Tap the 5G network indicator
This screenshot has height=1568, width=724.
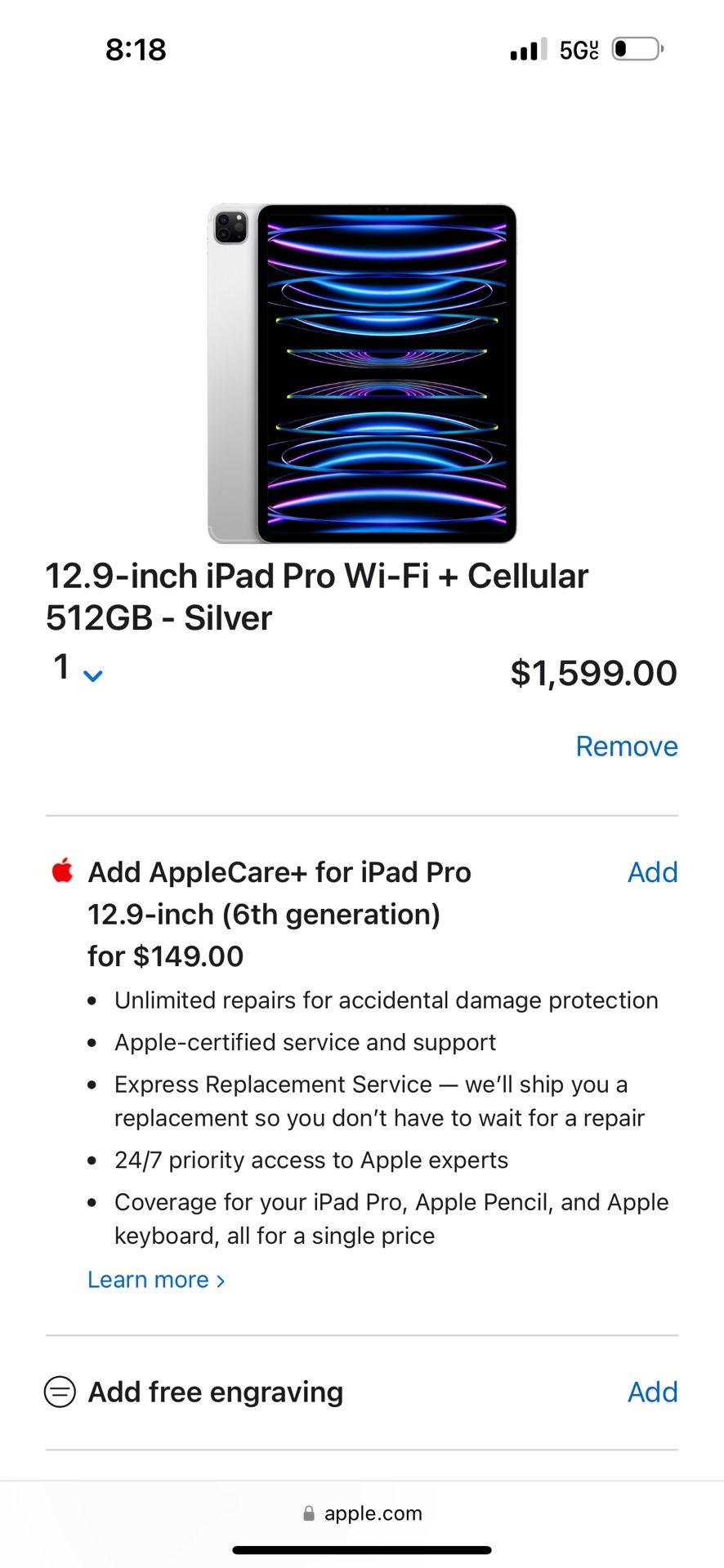tap(579, 50)
